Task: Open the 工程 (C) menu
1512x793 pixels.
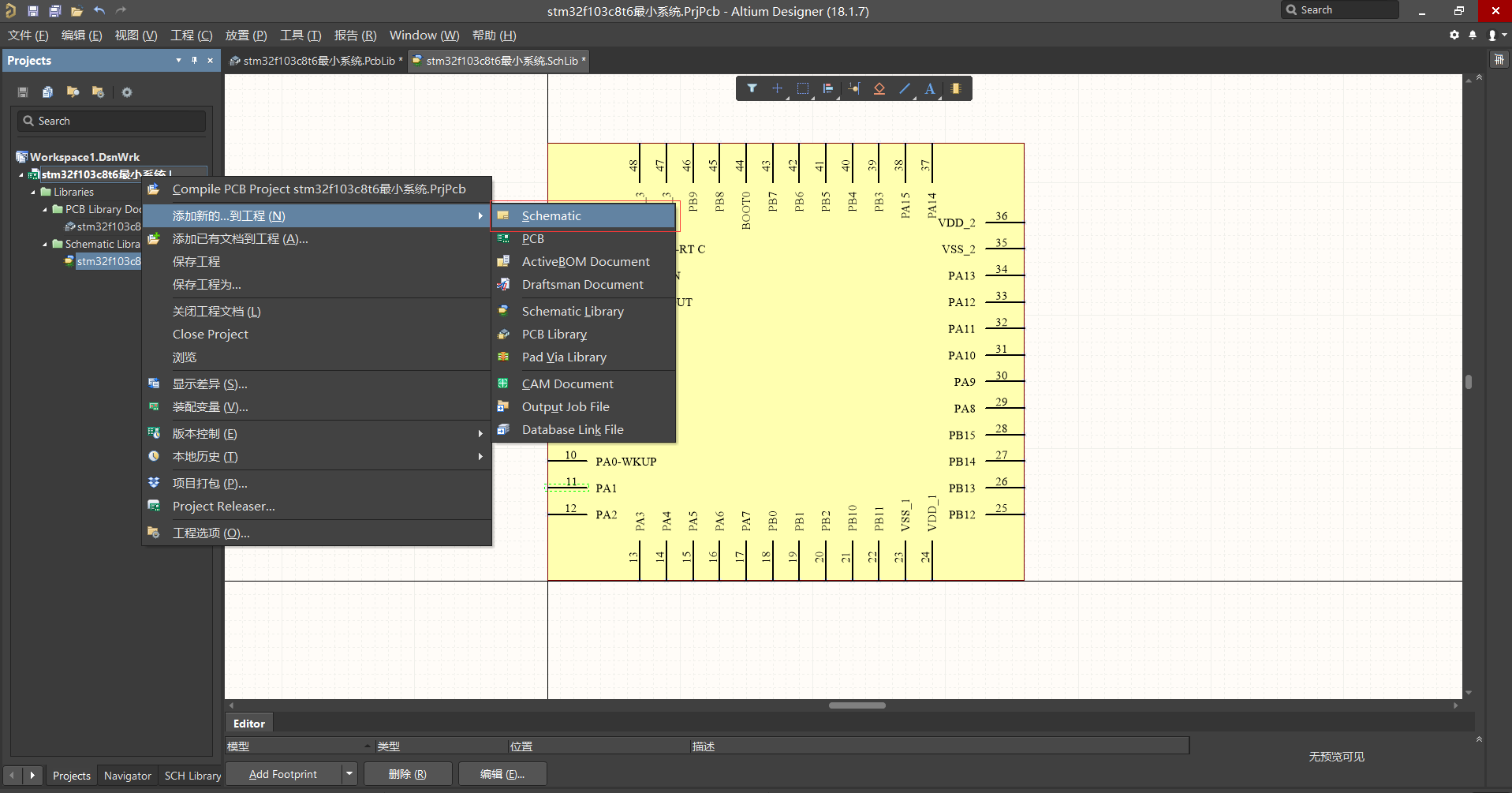Action: pyautogui.click(x=192, y=35)
